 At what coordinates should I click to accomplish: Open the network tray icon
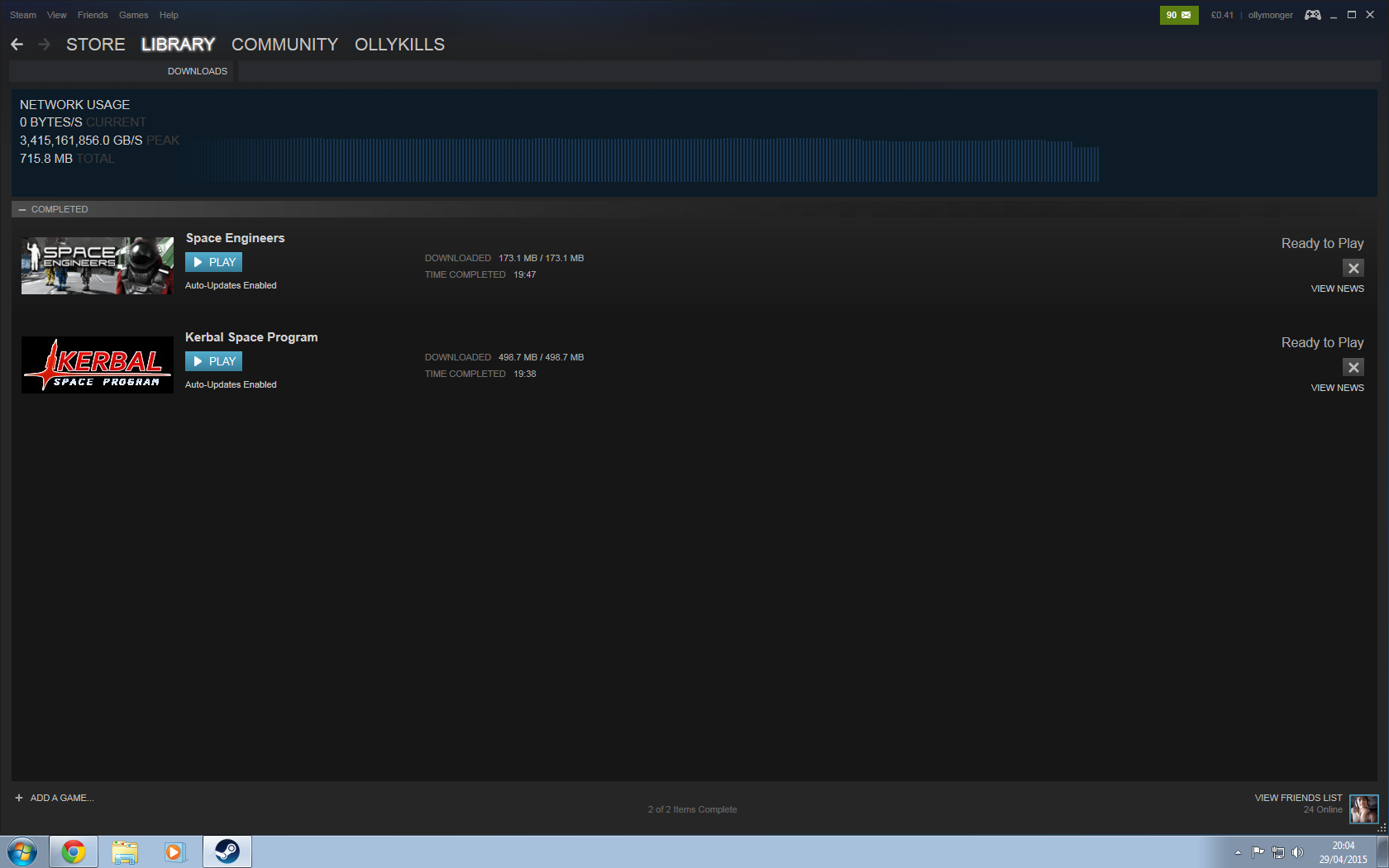click(x=1278, y=852)
